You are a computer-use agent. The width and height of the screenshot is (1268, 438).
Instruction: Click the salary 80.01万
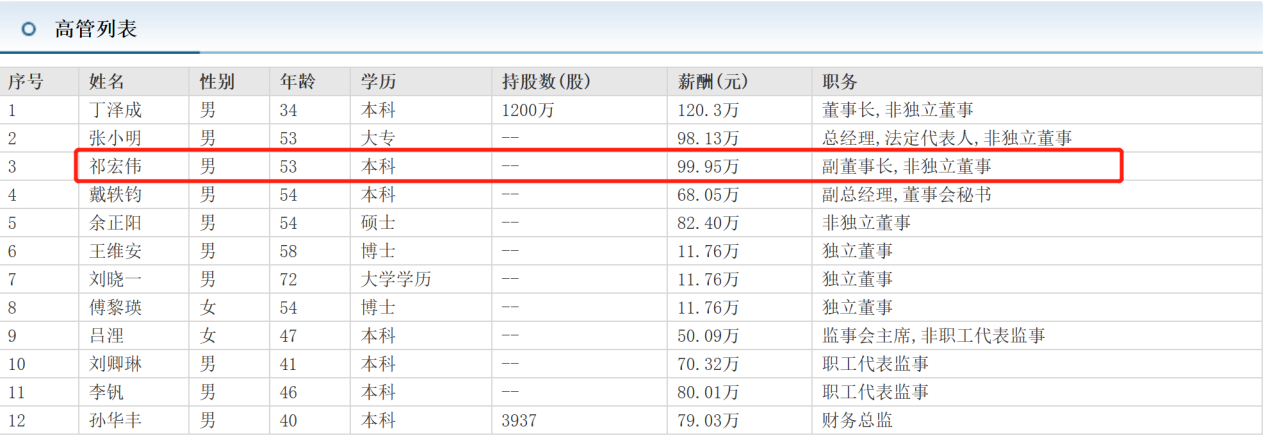click(x=708, y=392)
